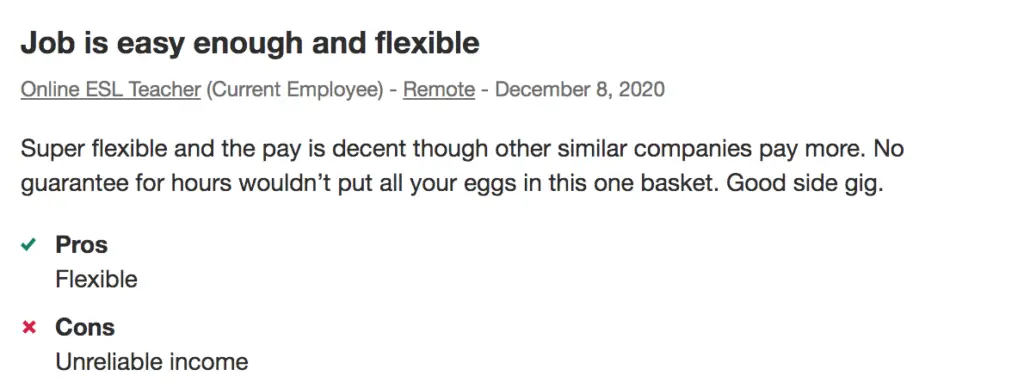Click the 'Flexible' text under Pros
Image resolution: width=1024 pixels, height=382 pixels.
click(97, 279)
